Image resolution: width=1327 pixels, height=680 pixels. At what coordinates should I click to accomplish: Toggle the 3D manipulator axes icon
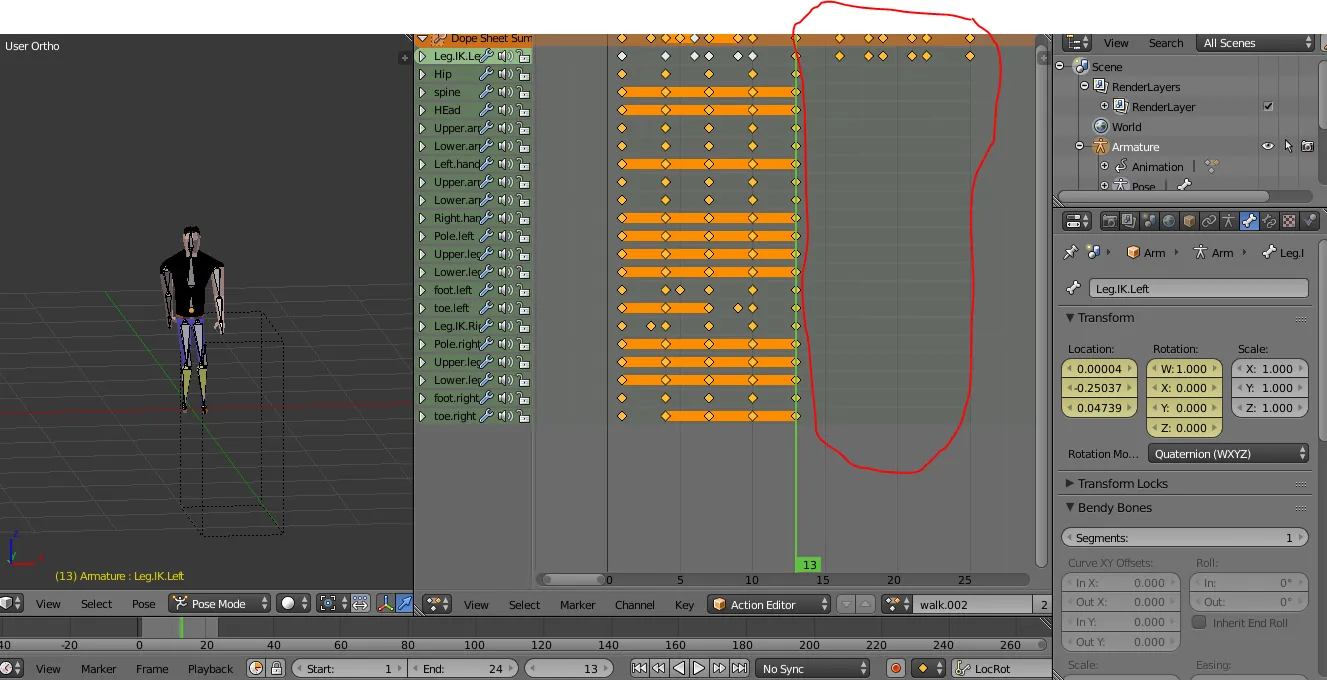click(x=385, y=603)
